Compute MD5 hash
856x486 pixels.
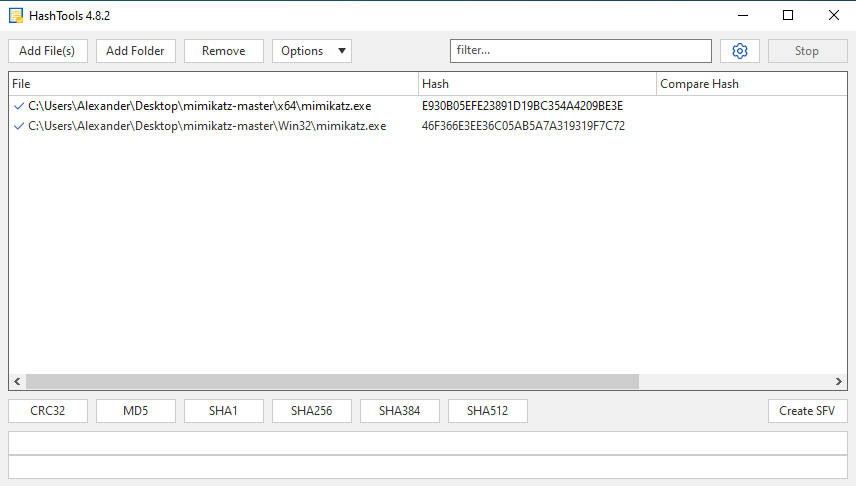click(x=135, y=411)
